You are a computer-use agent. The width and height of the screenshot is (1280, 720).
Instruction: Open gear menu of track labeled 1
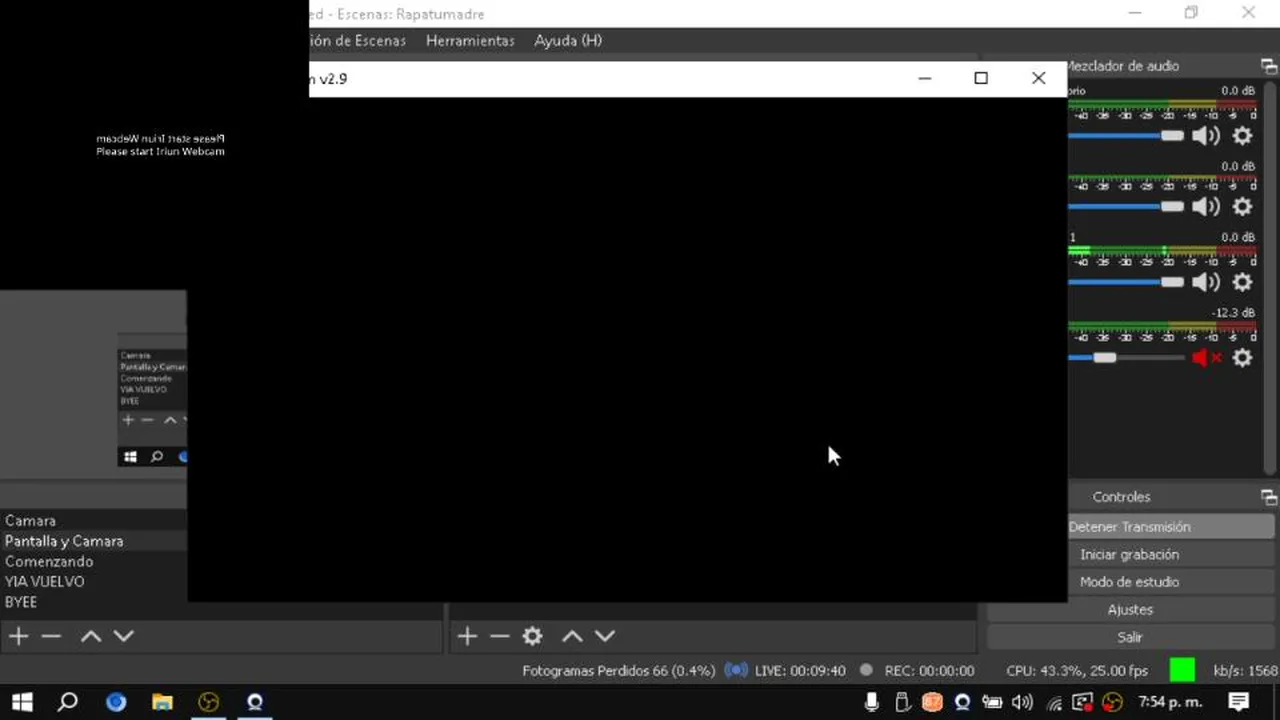[x=1242, y=282]
